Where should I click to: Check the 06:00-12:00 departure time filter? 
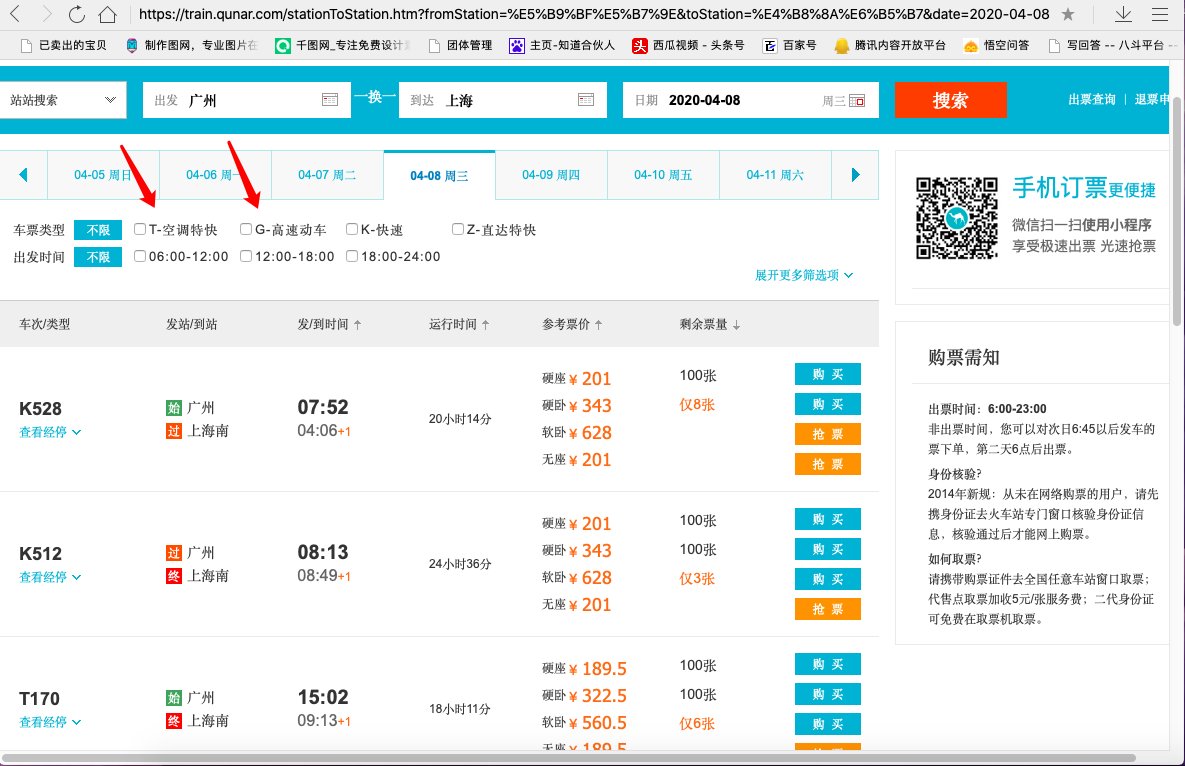tap(140, 256)
